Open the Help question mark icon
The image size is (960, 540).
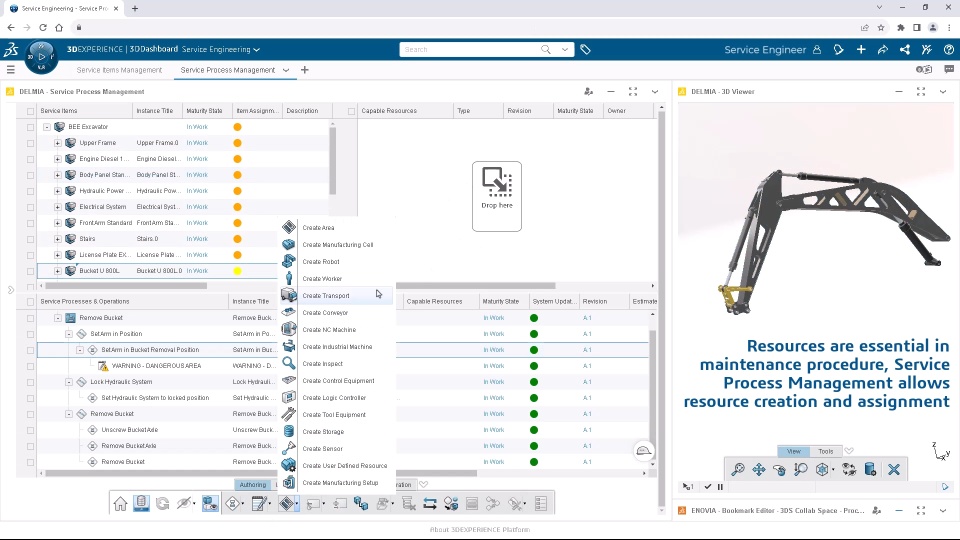click(x=948, y=50)
